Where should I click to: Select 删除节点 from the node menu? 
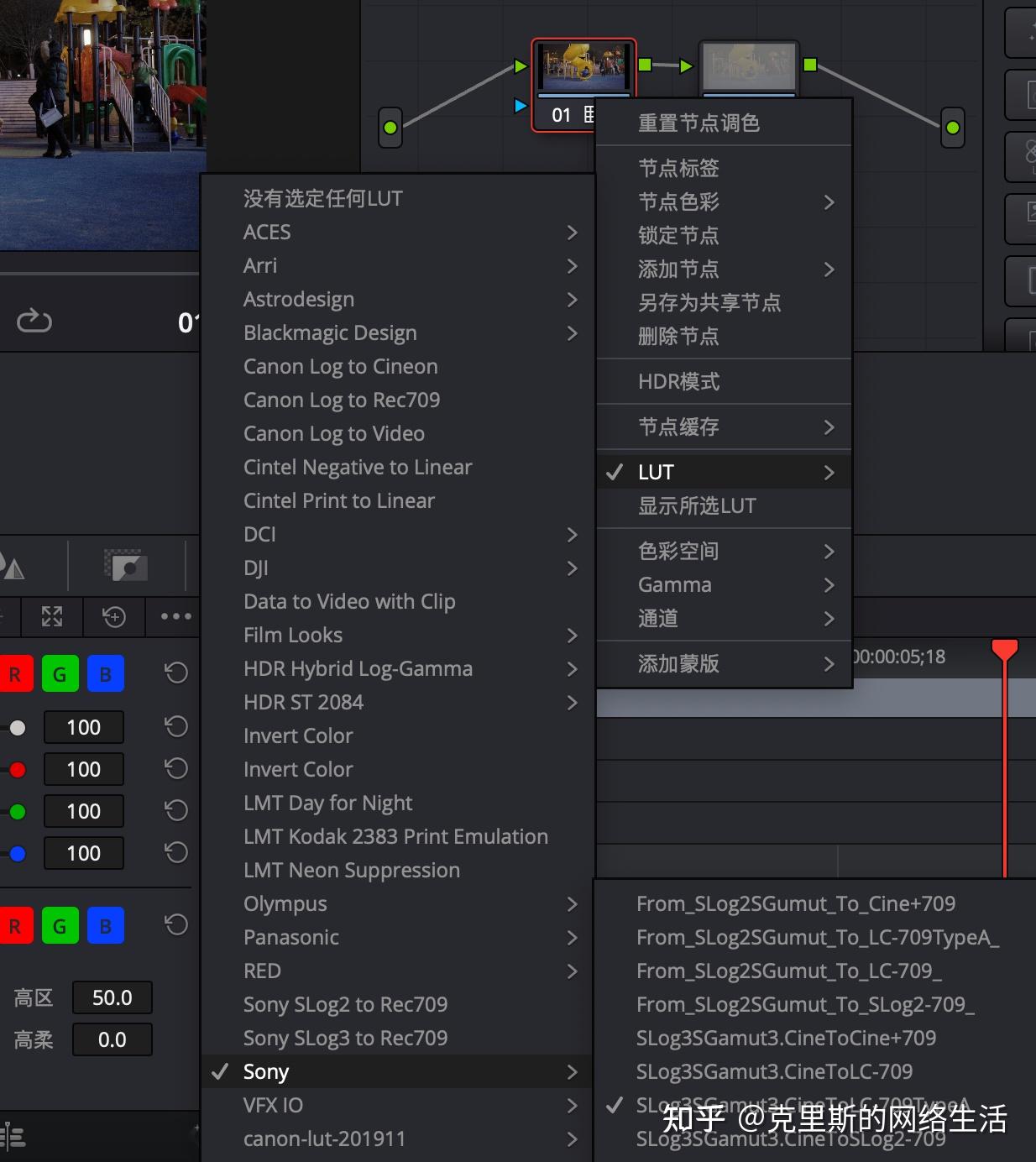click(678, 336)
